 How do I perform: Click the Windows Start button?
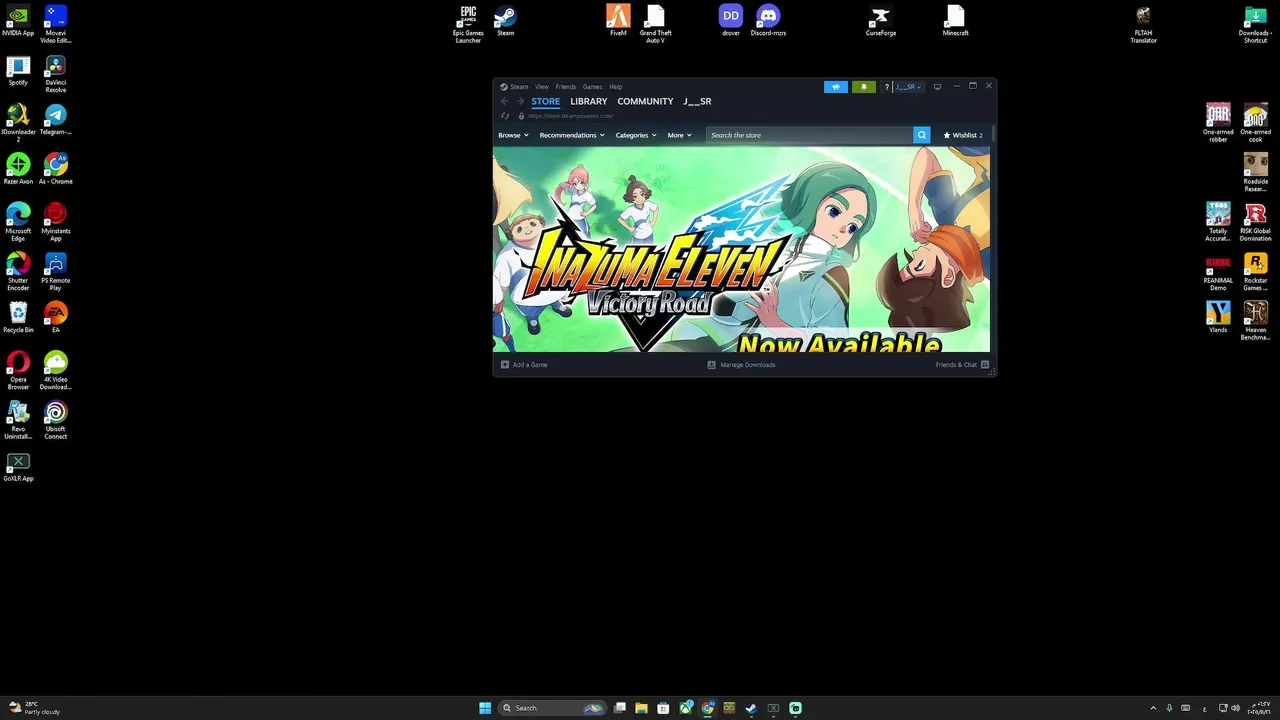tap(485, 708)
